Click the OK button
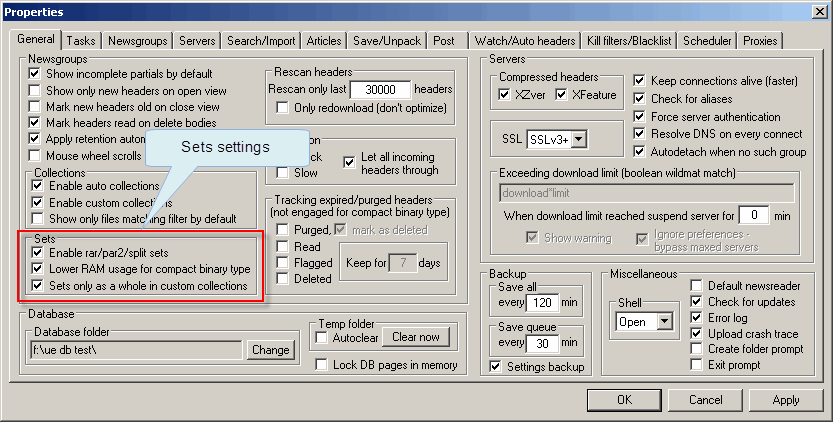833x422 pixels. [x=624, y=400]
